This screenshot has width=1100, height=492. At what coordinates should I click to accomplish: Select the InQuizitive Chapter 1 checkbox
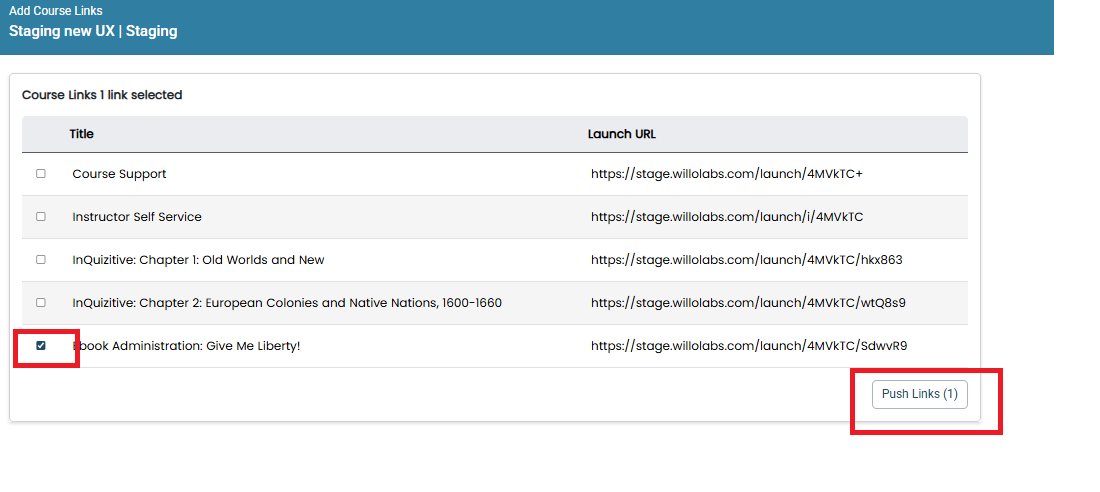(41, 260)
